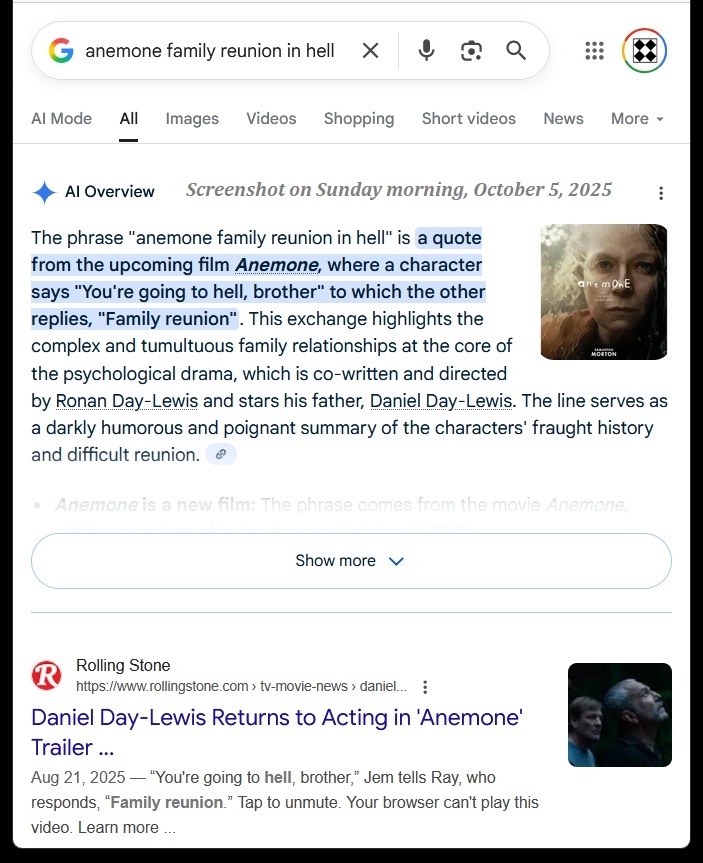703x863 pixels.
Task: Open the Google apps grid icon
Action: [594, 51]
